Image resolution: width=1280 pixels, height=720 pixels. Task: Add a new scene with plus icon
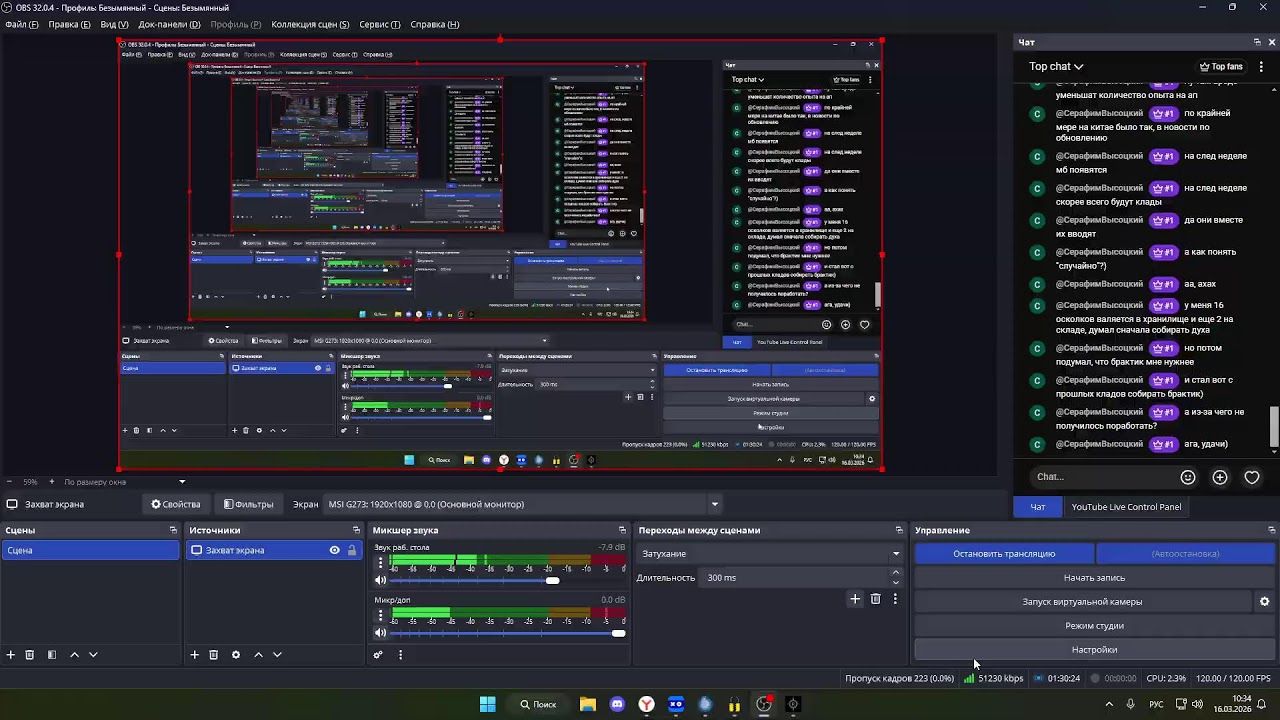[11, 655]
